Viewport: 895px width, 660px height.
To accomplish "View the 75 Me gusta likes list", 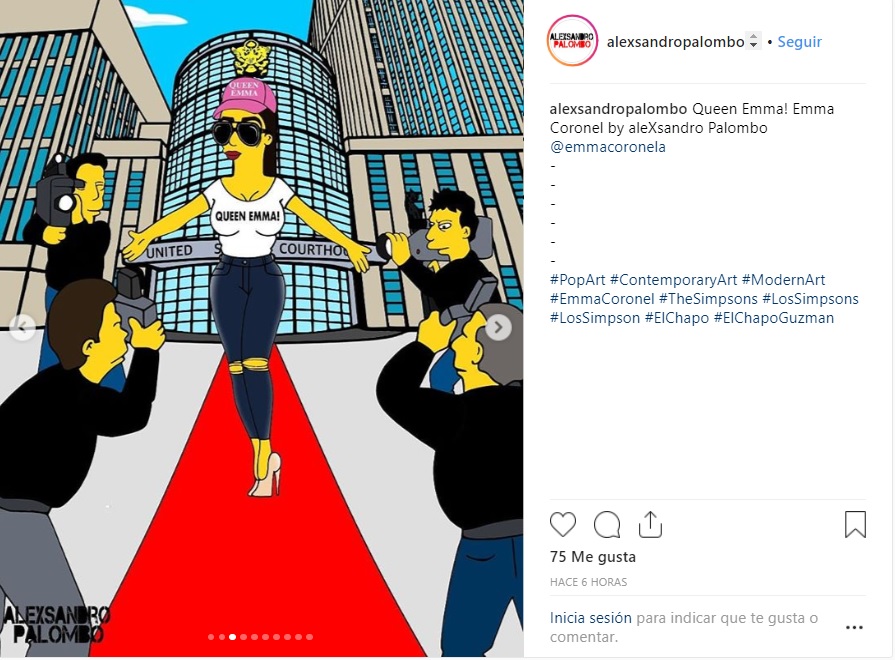I will 592,557.
